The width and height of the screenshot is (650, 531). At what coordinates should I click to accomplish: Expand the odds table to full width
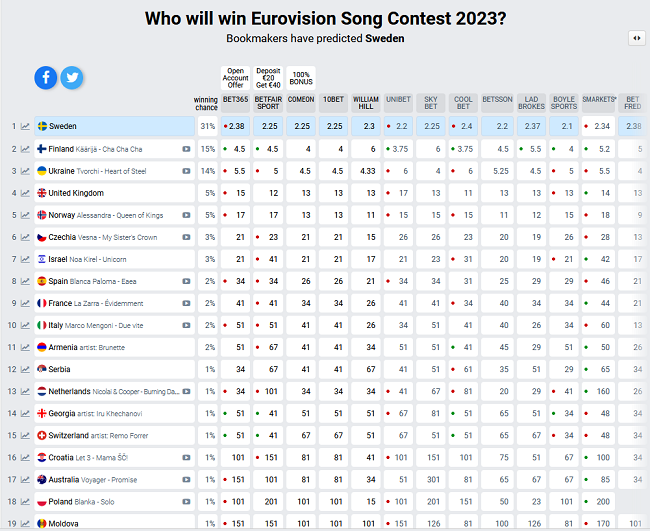[636, 38]
